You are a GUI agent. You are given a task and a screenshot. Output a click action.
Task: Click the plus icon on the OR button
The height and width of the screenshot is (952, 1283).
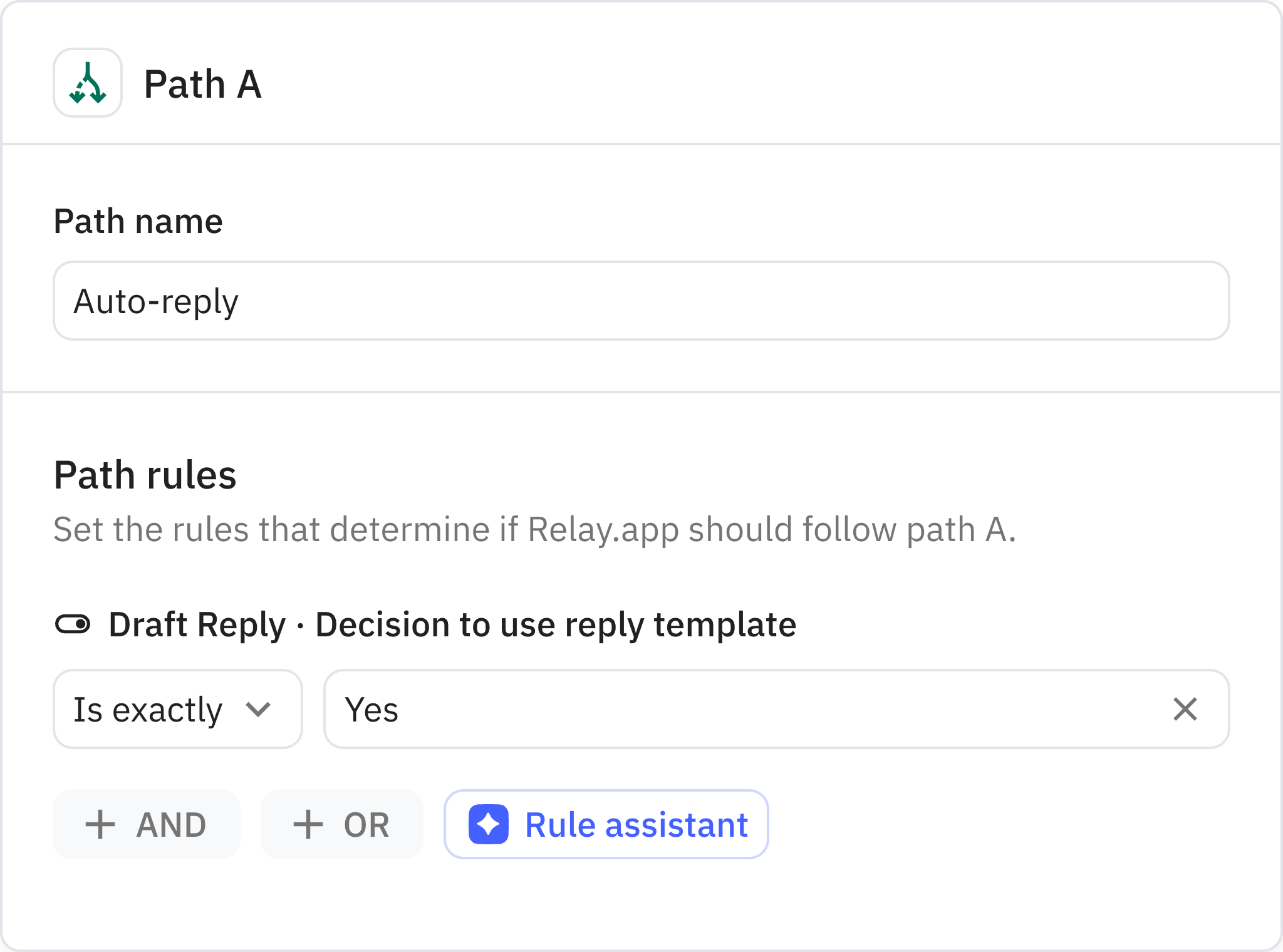tap(308, 824)
